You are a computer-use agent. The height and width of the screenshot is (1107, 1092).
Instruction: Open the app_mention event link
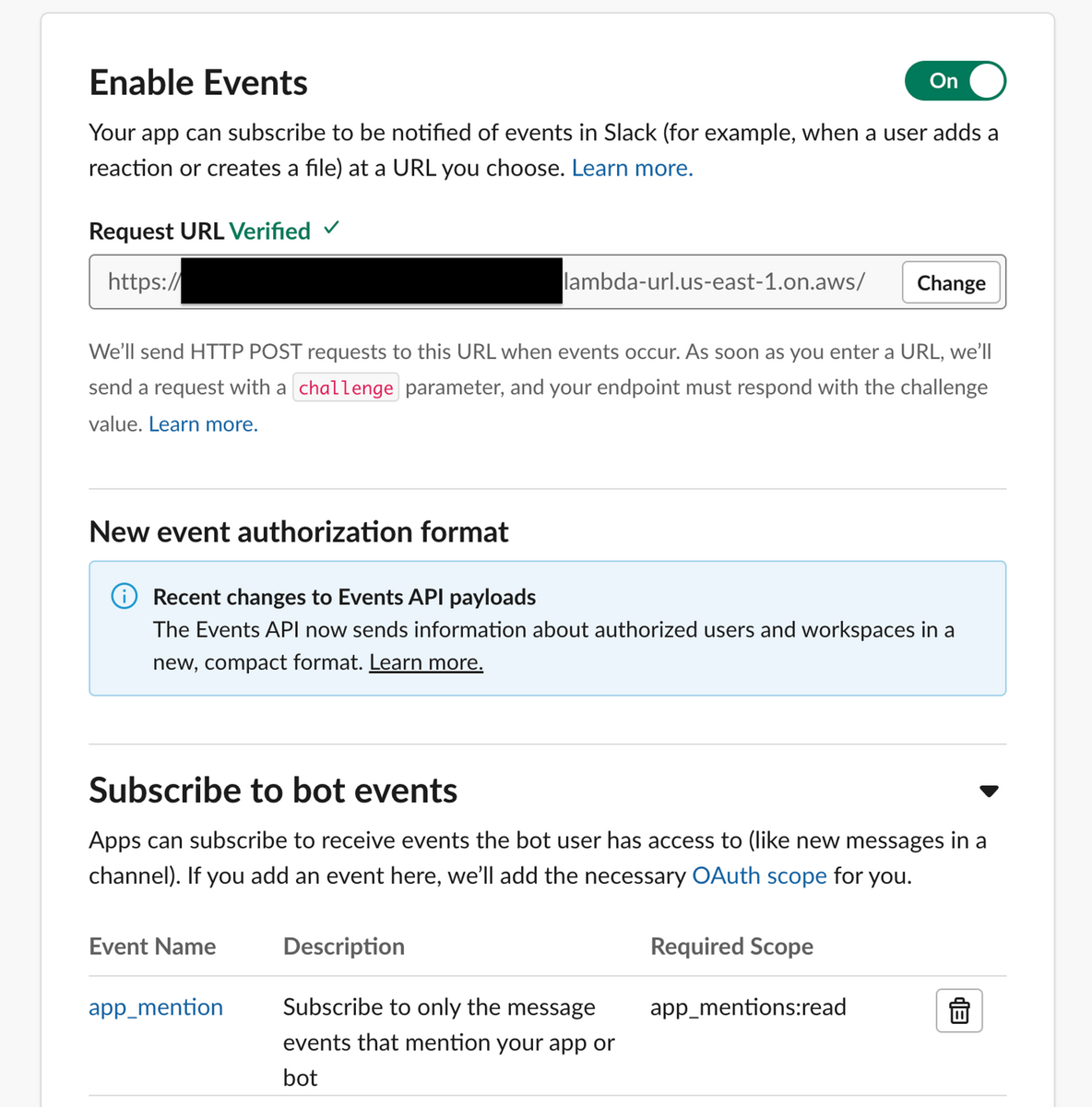tap(156, 1007)
